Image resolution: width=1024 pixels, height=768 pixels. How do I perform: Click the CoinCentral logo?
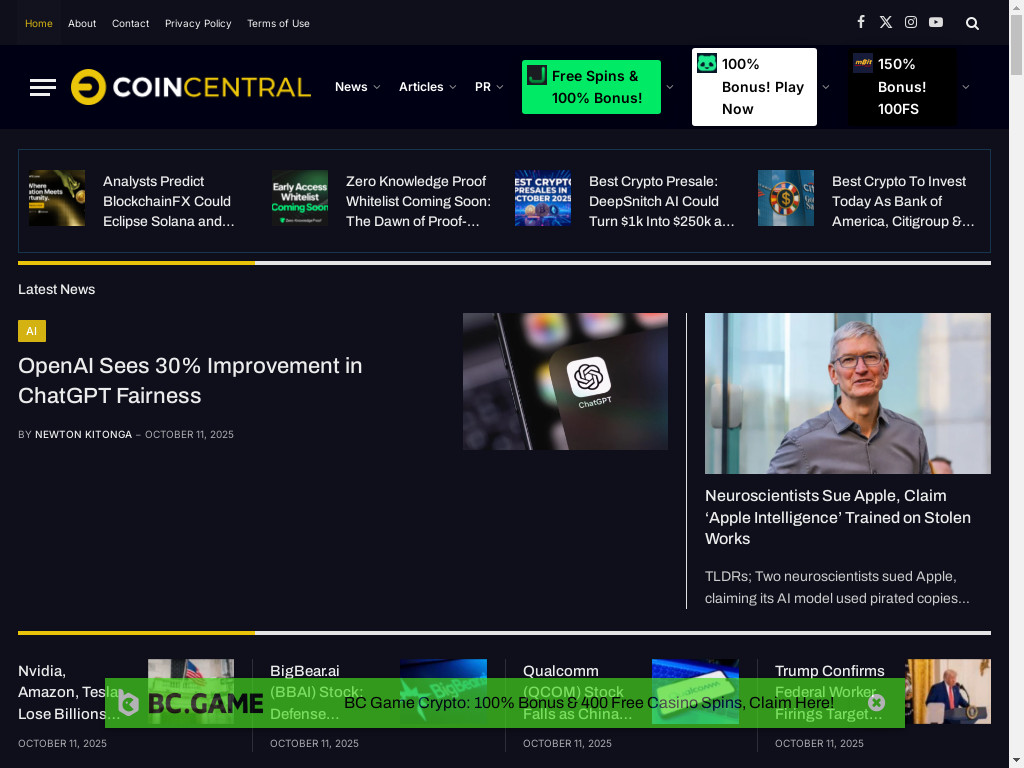pyautogui.click(x=191, y=87)
